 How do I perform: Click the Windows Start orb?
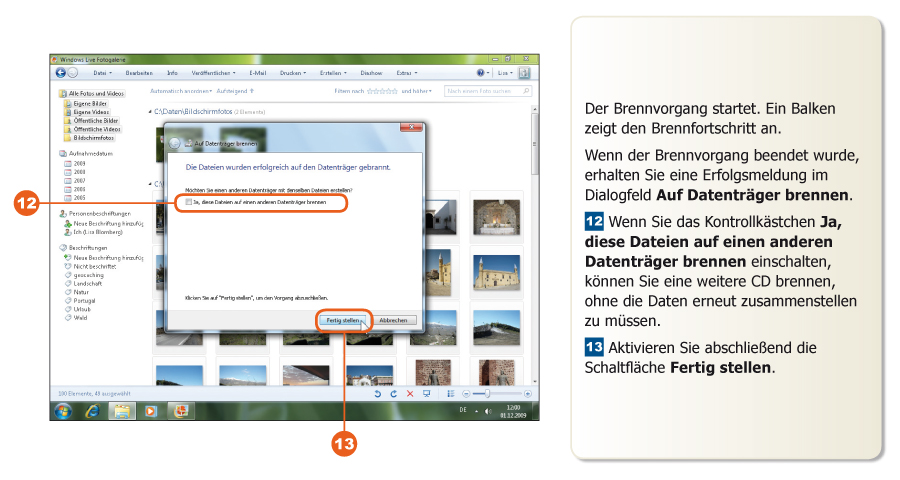point(63,411)
